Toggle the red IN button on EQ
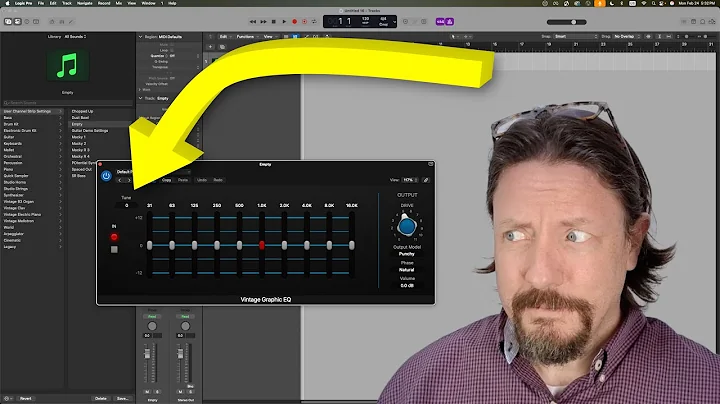Viewport: 720px width, 404px height. click(x=114, y=237)
